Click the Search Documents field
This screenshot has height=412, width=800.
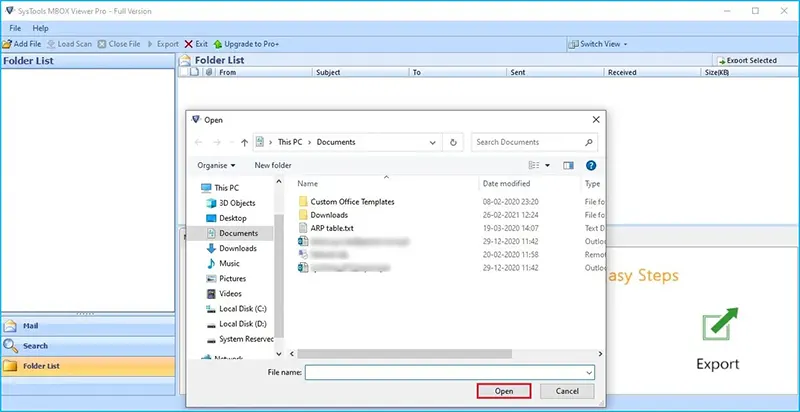530,142
